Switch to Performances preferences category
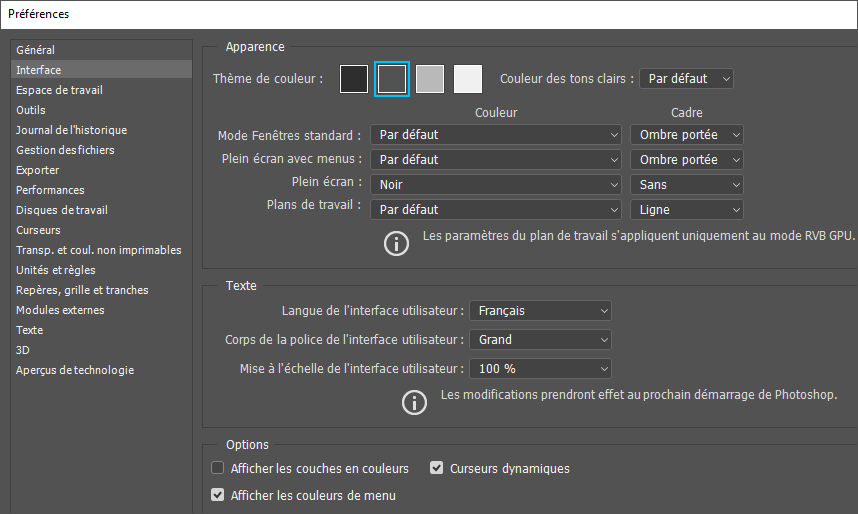This screenshot has width=858, height=514. click(50, 190)
